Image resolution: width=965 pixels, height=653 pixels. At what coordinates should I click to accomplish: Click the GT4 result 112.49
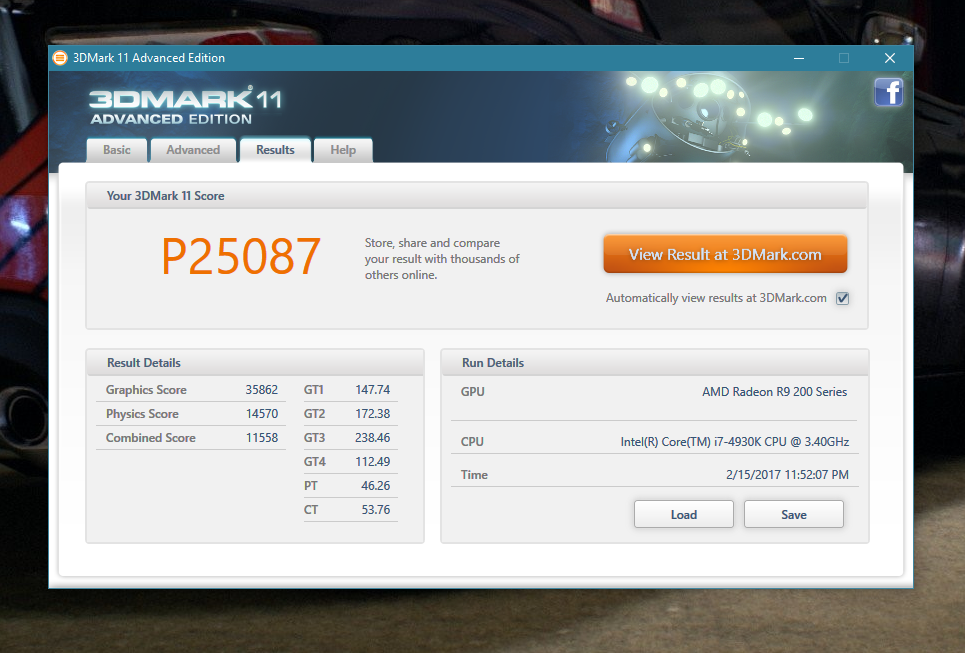372,462
